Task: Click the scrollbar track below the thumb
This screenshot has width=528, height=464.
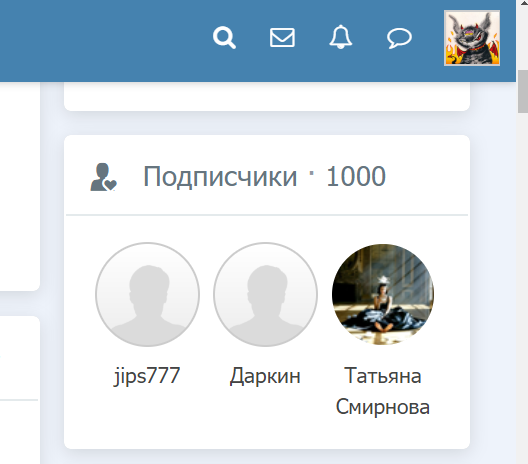Action: [x=523, y=288]
